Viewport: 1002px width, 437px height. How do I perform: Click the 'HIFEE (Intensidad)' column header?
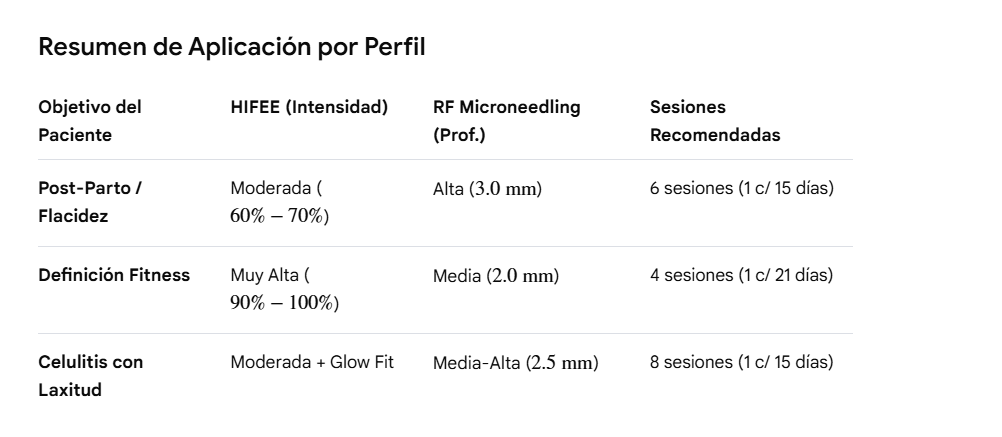309,107
